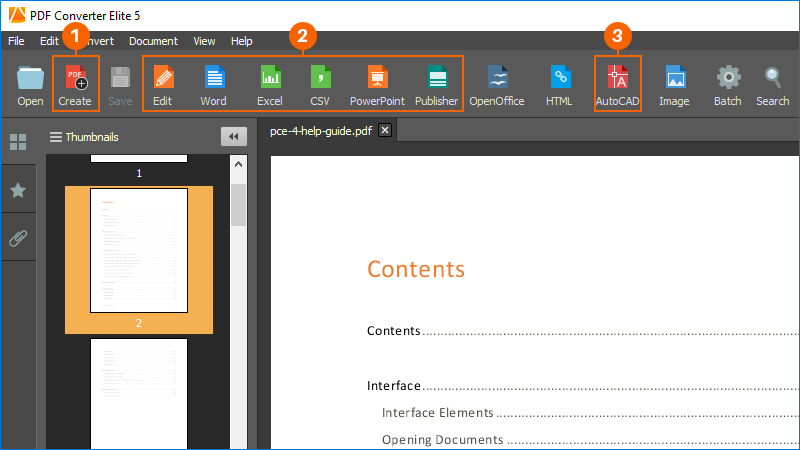Select the OpenOffice conversion icon
This screenshot has height=450, width=800.
497,78
